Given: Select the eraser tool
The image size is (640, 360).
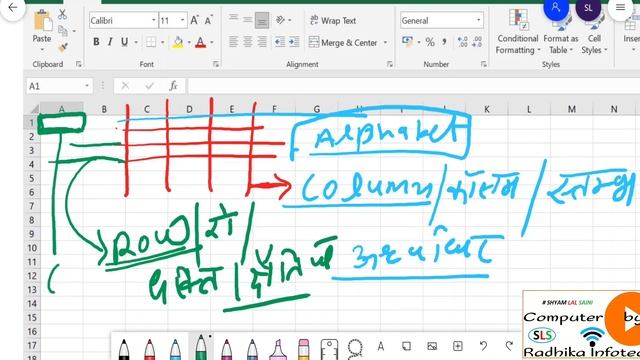Looking at the screenshot, I should [304, 349].
